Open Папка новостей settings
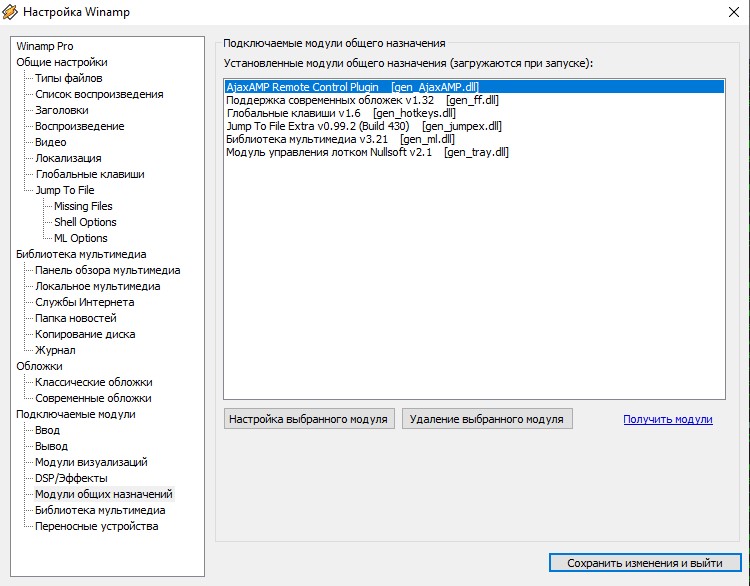750x586 pixels. 76,318
